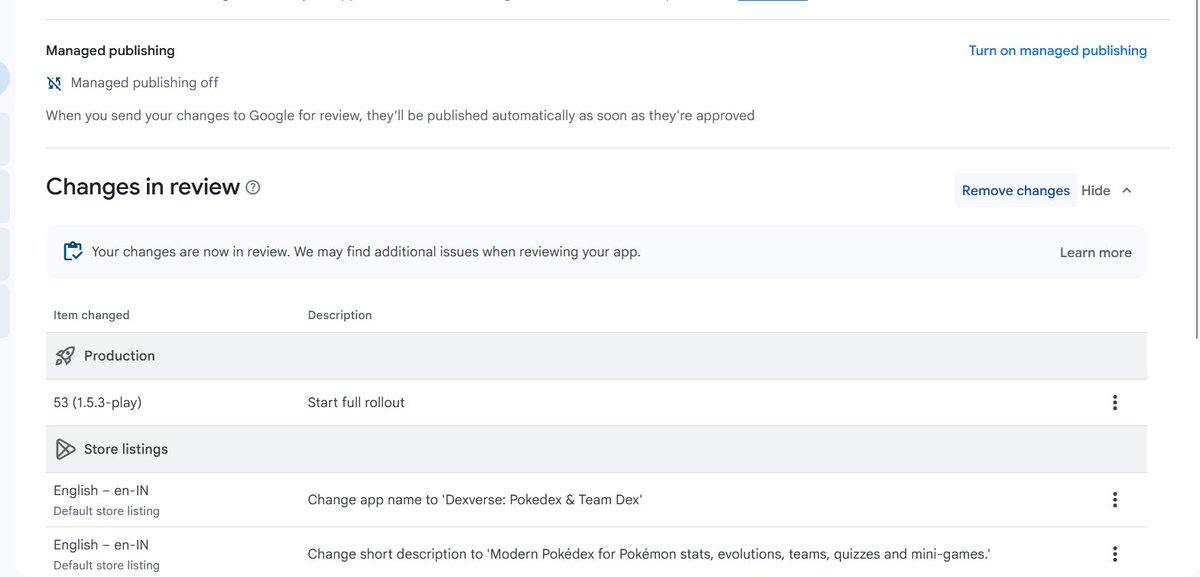The width and height of the screenshot is (1200, 577).
Task: Click the managed publishing off icon
Action: point(54,83)
